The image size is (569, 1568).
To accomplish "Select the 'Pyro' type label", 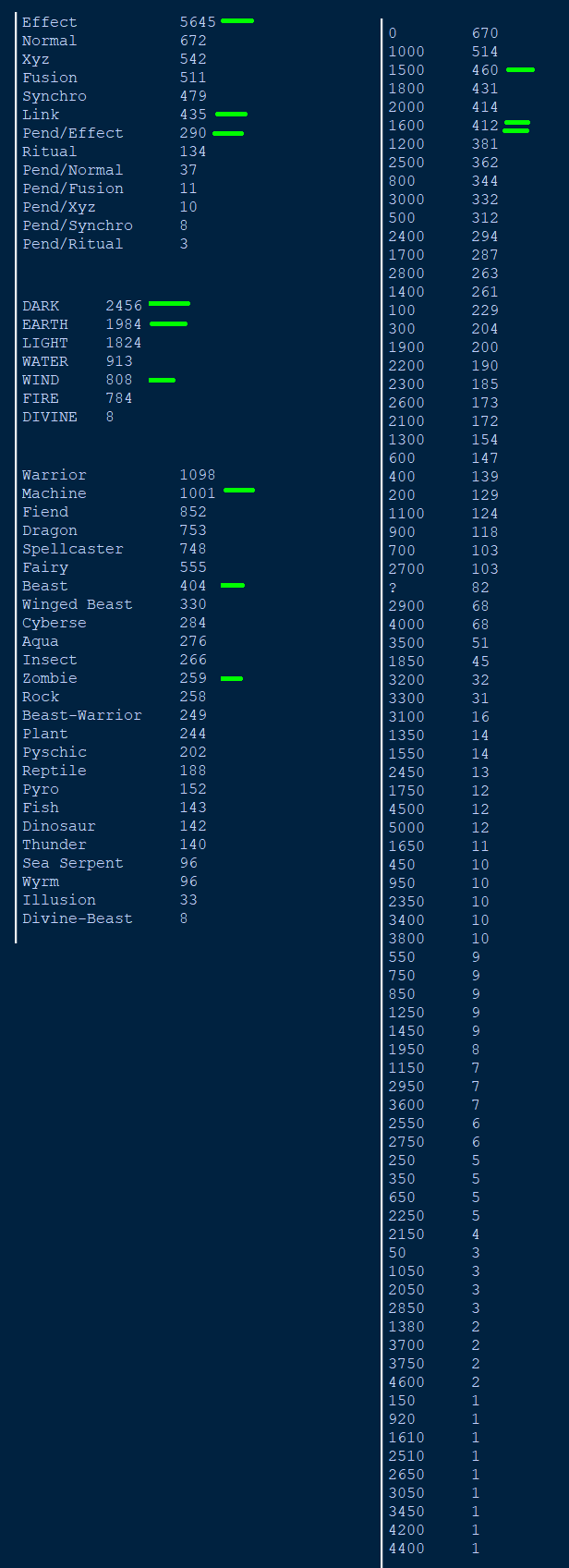I will (x=41, y=789).
